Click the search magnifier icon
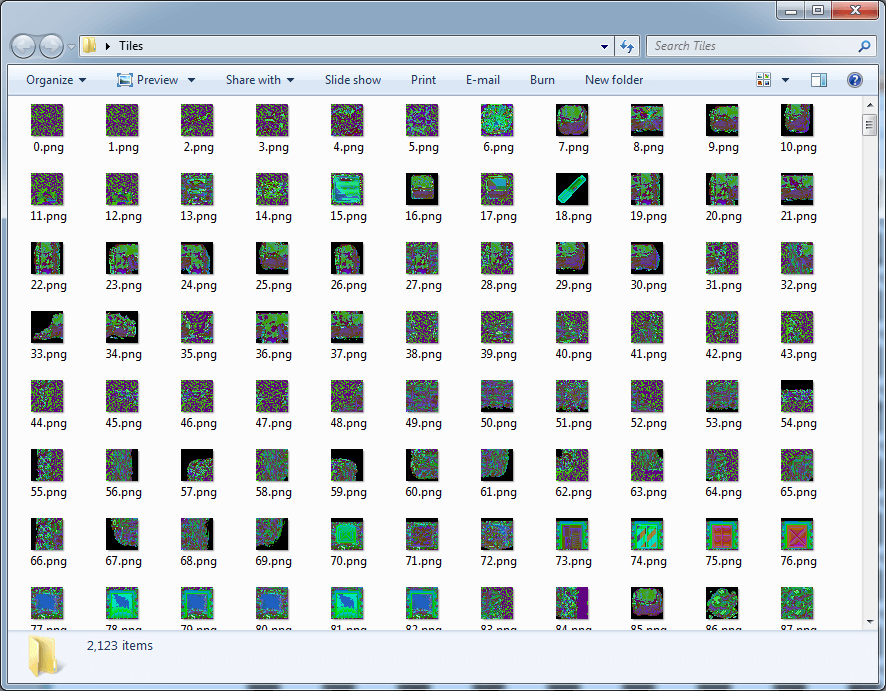 click(864, 46)
